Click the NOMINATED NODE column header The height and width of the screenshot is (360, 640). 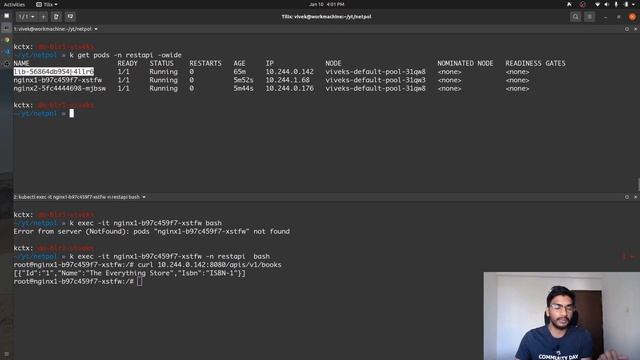tap(465, 63)
